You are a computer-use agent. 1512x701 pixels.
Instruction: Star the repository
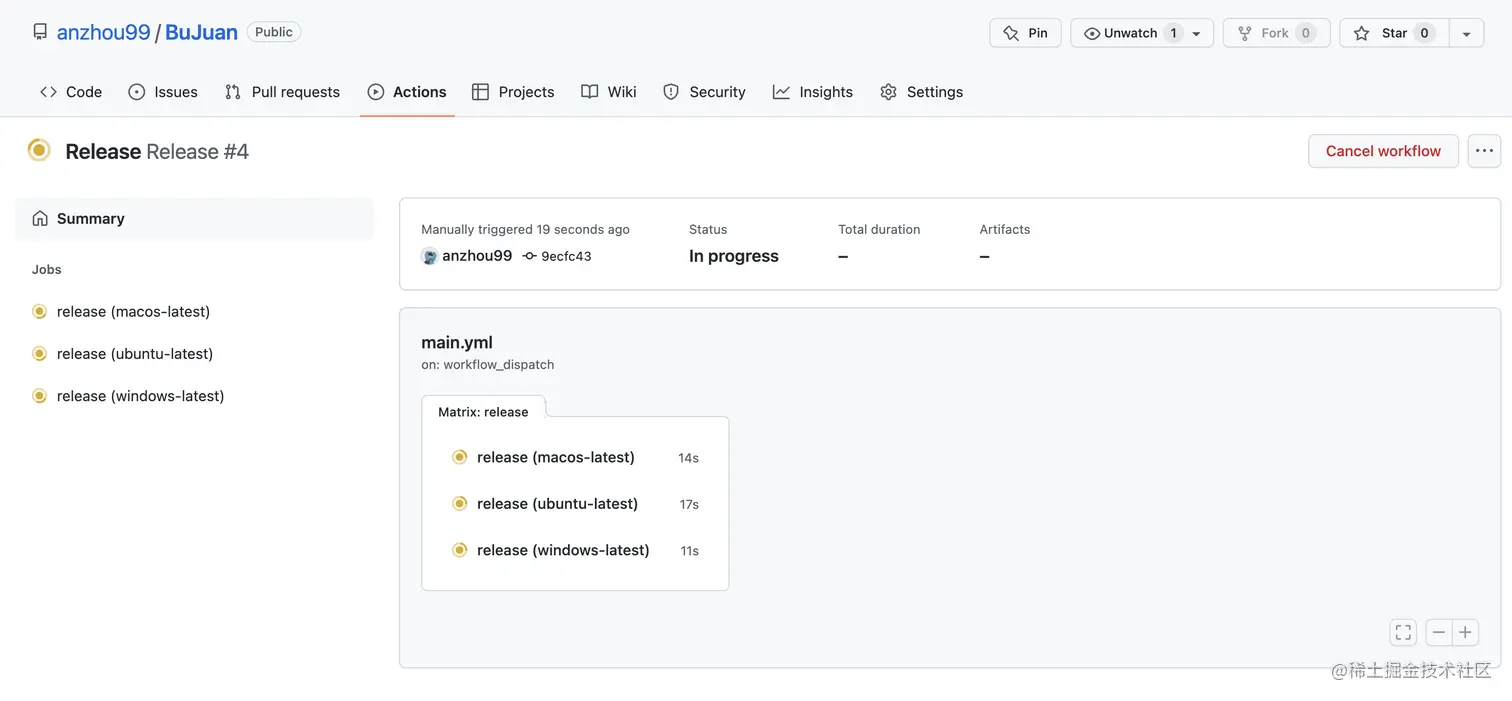(1394, 33)
